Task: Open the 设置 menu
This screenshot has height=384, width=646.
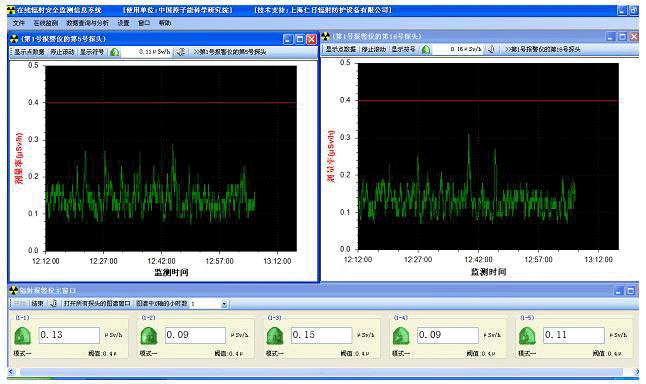Action: (x=123, y=23)
